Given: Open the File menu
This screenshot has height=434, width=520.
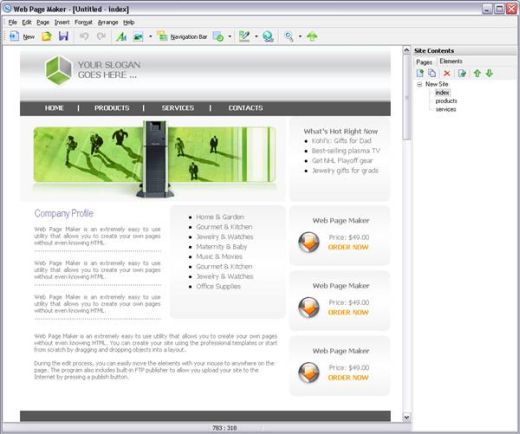Looking at the screenshot, I should click(13, 22).
